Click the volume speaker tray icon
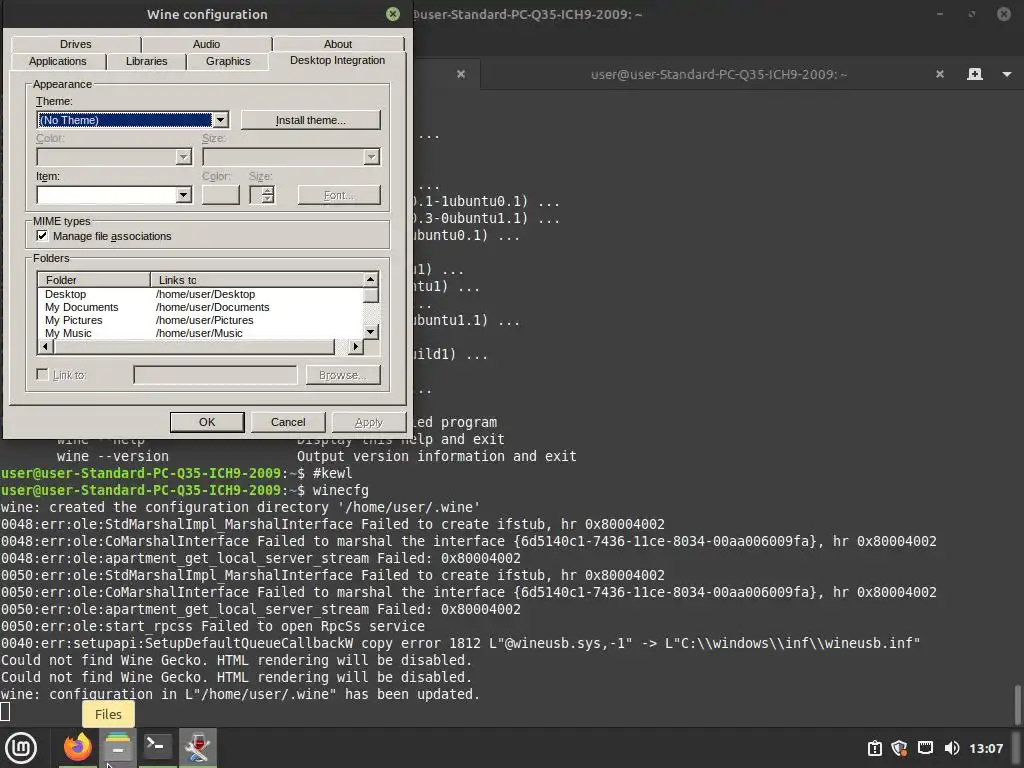Viewport: 1024px width, 768px height. click(952, 748)
